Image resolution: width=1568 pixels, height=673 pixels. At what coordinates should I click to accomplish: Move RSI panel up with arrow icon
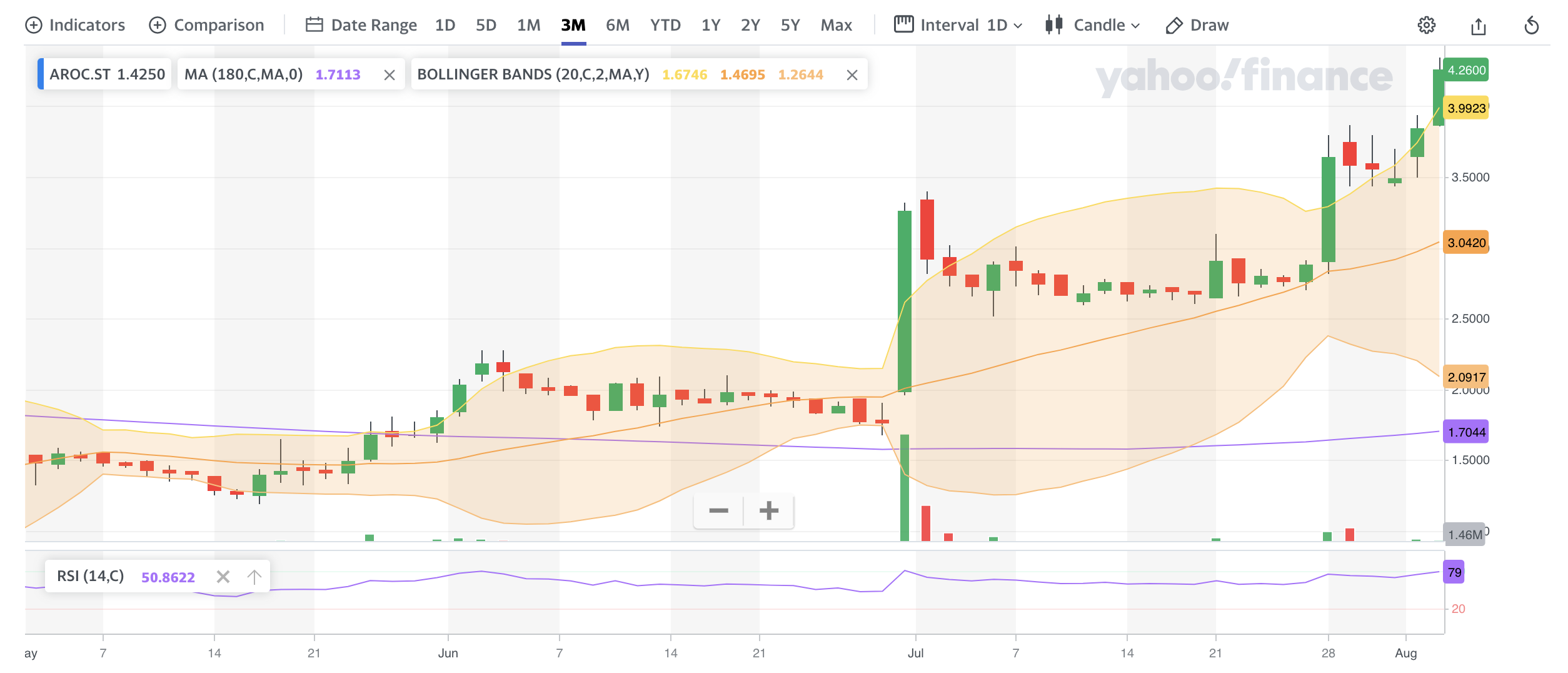pos(254,577)
